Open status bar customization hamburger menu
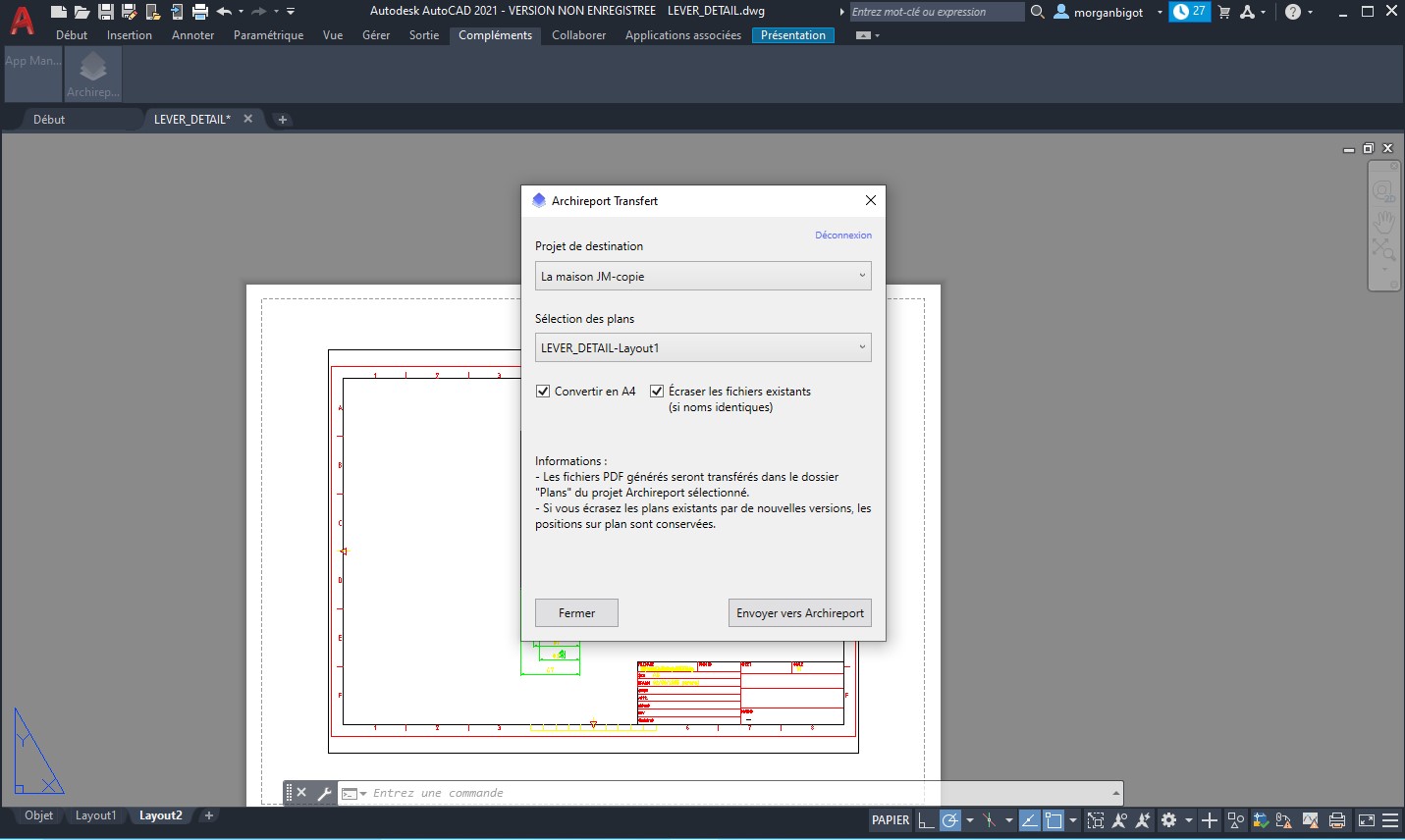The image size is (1405, 840). (1390, 820)
